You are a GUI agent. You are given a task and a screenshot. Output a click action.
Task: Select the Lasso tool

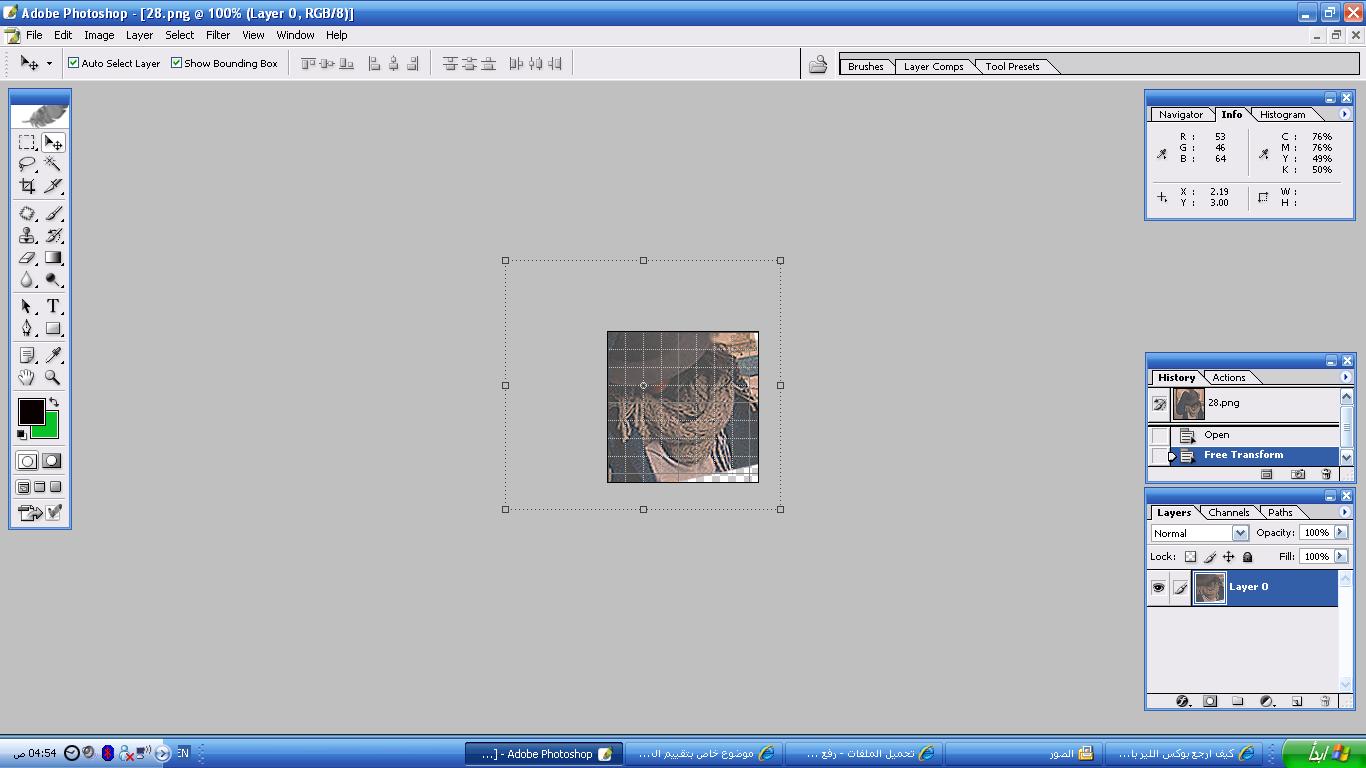point(27,164)
